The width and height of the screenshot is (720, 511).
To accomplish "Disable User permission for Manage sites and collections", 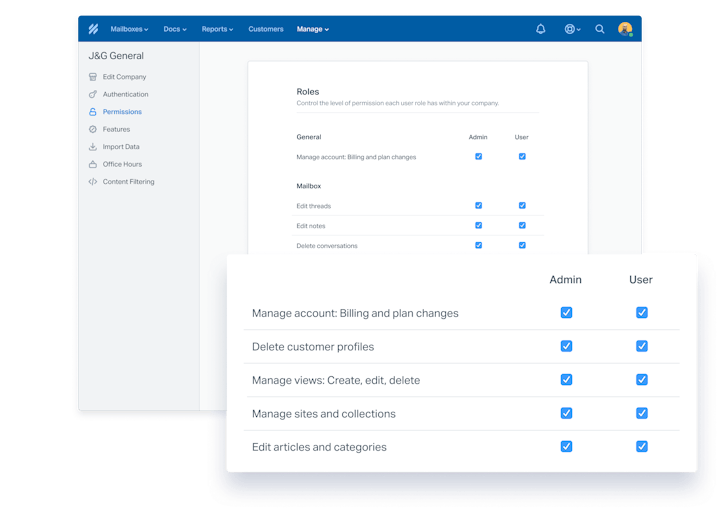I will point(641,413).
